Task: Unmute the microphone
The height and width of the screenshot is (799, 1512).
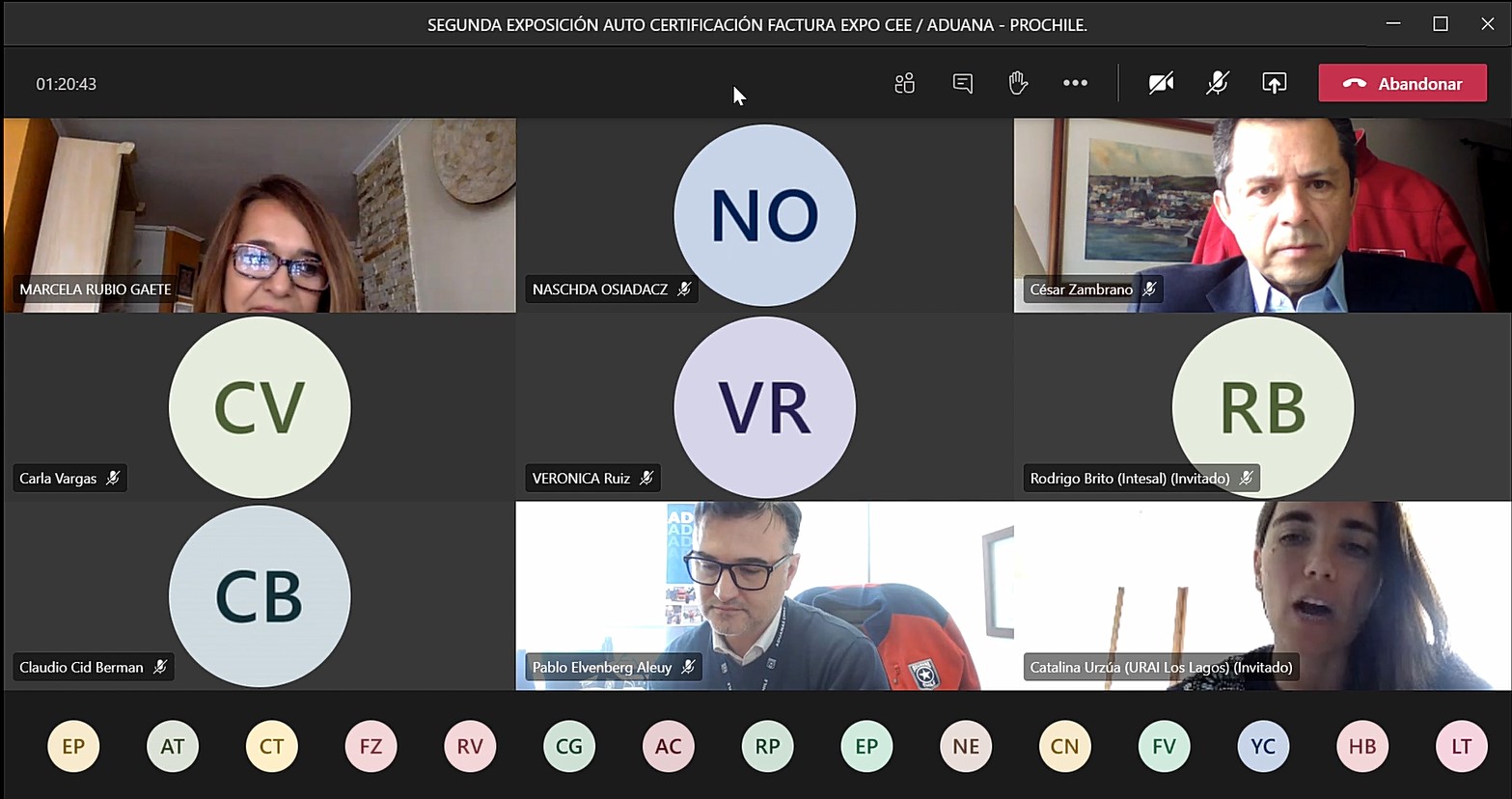Action: (x=1218, y=84)
